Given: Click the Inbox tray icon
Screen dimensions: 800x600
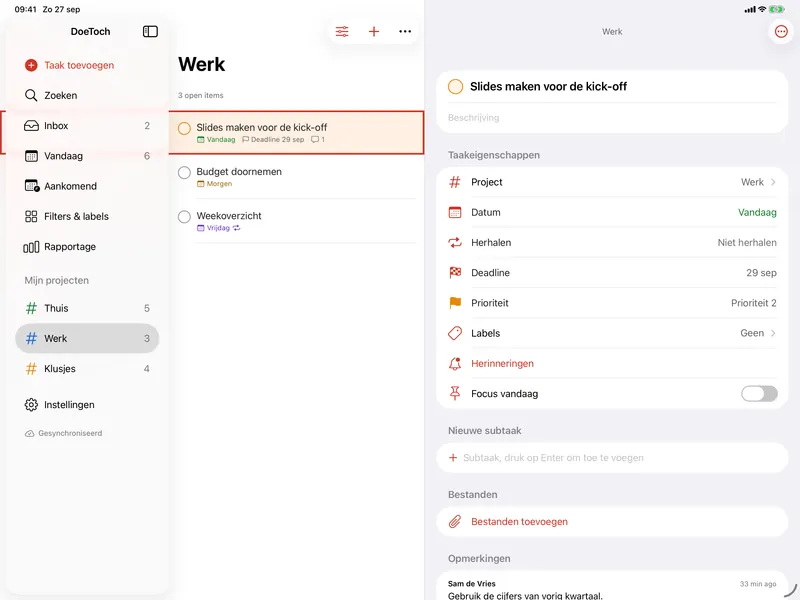Looking at the screenshot, I should [x=31, y=126].
